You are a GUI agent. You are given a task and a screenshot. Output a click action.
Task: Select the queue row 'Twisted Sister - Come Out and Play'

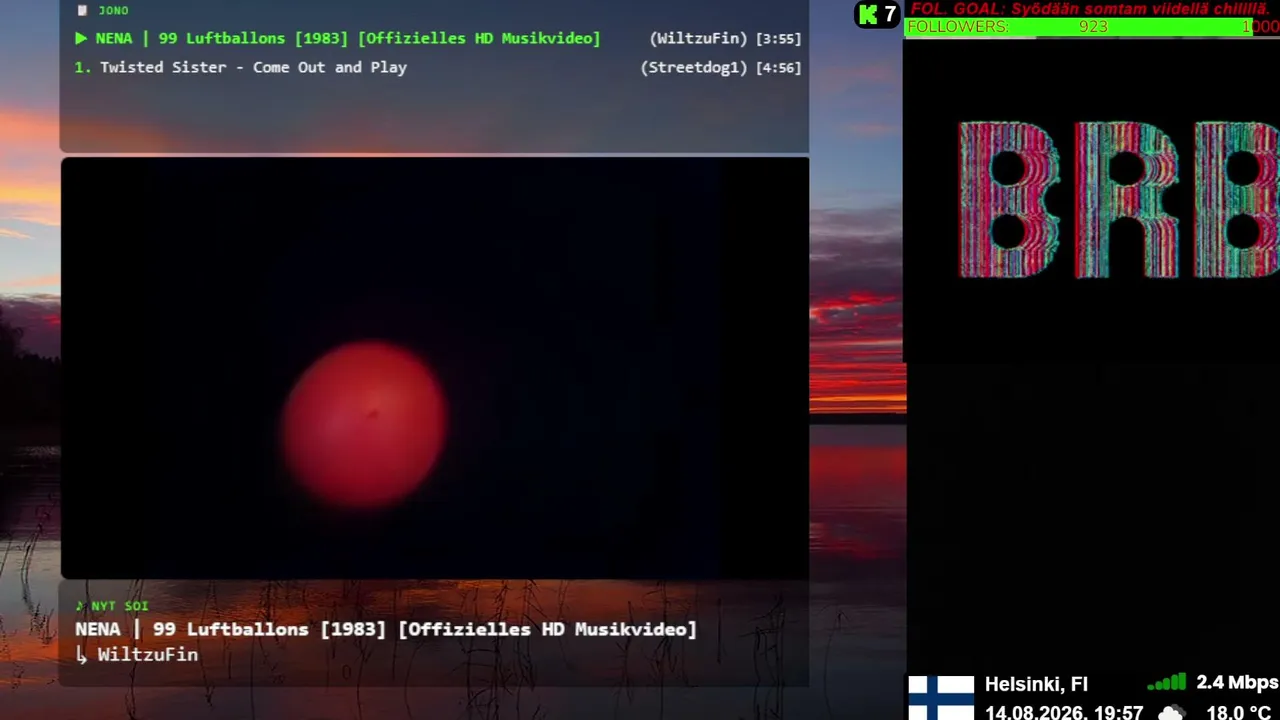(438, 68)
